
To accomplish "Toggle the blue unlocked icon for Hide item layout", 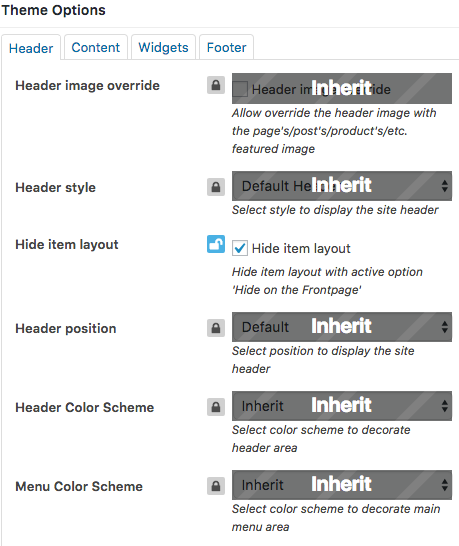I will tap(216, 244).
